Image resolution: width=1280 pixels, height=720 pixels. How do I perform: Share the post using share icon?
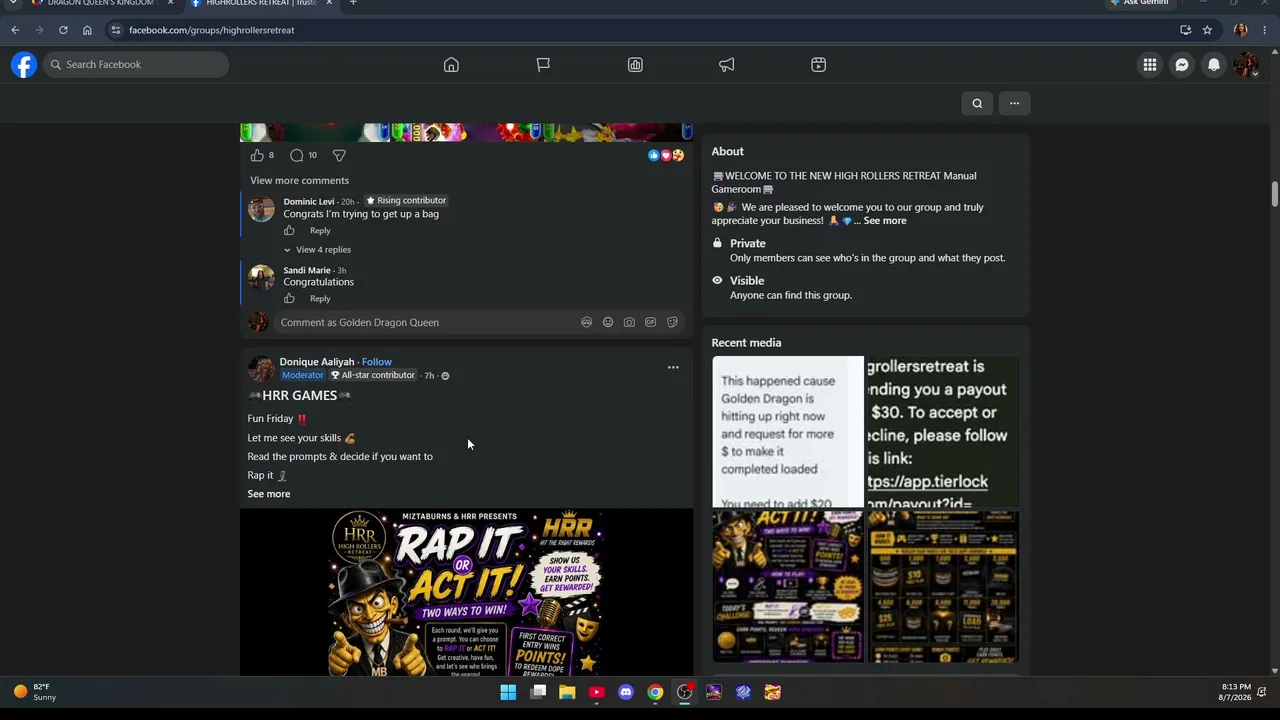[339, 155]
